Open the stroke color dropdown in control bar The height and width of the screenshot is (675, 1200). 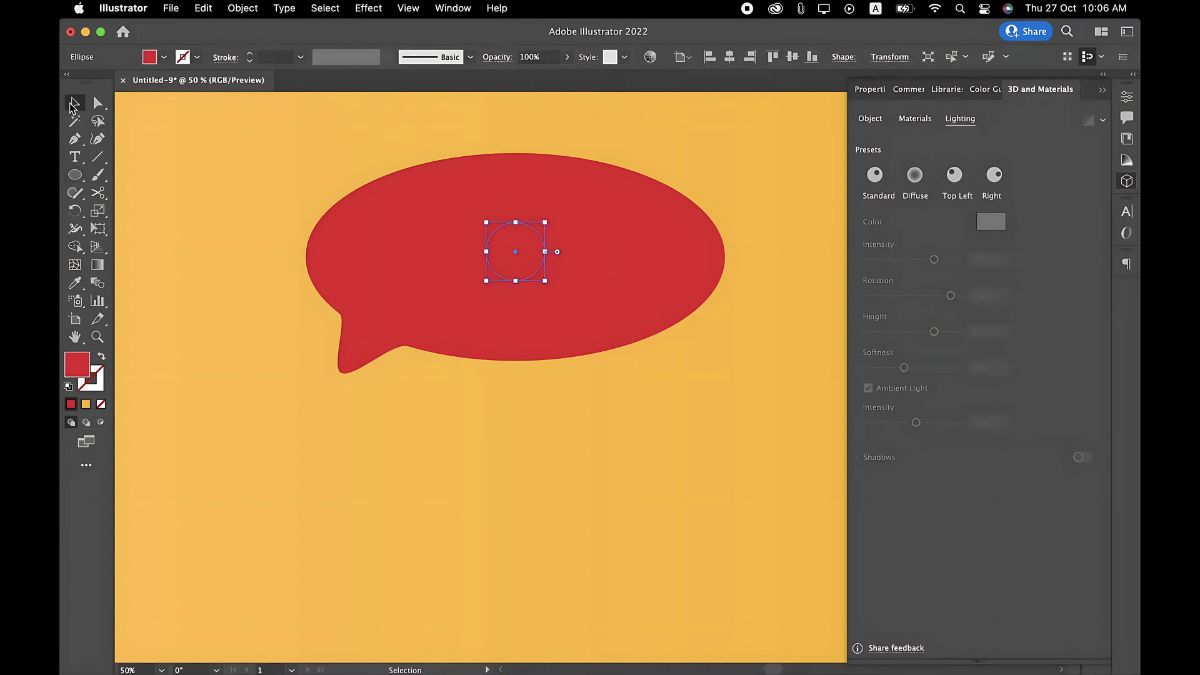(x=197, y=57)
